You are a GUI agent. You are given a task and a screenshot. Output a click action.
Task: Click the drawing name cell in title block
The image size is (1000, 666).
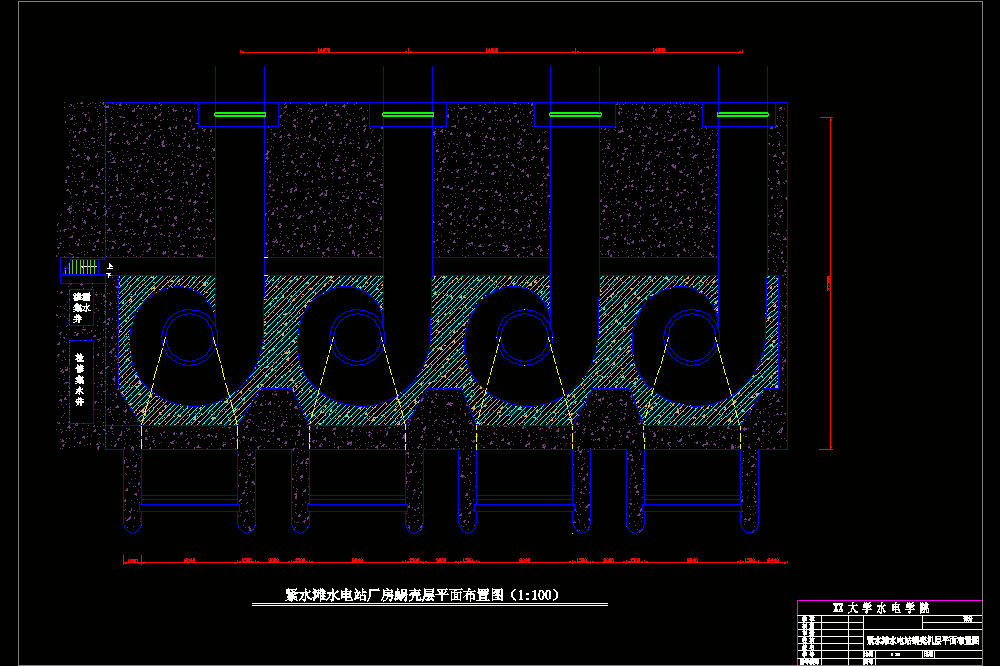[922, 640]
